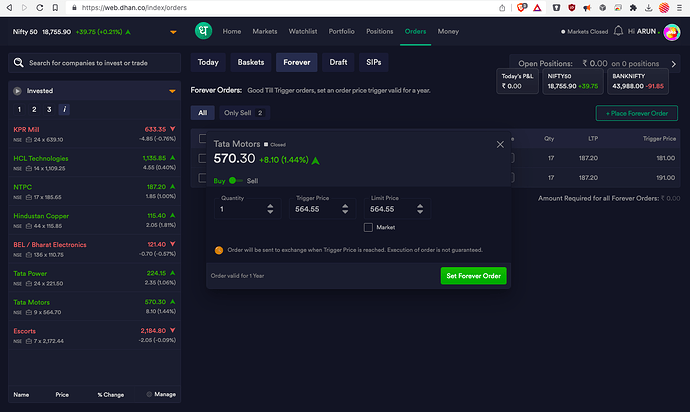Open HCL Technologies watchlist row
Screen dimensions: 690x412
tap(95, 163)
